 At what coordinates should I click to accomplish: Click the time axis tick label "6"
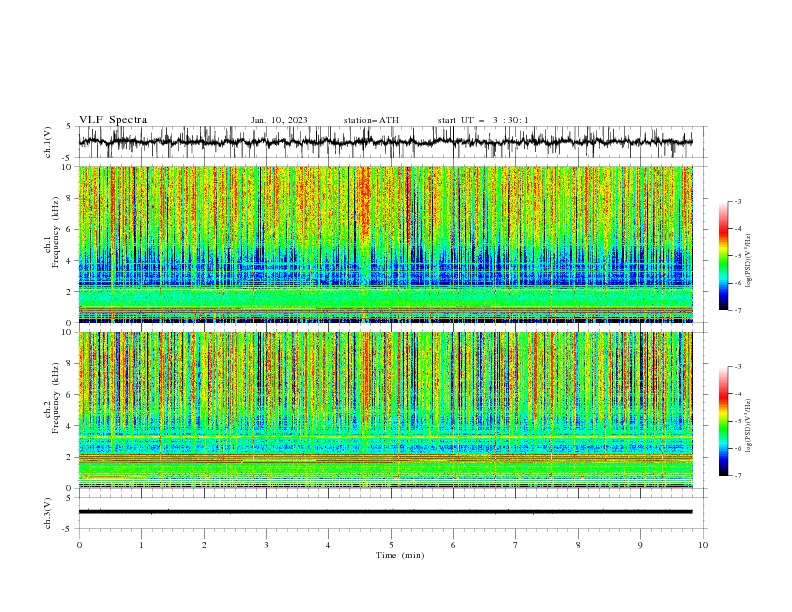[453, 545]
